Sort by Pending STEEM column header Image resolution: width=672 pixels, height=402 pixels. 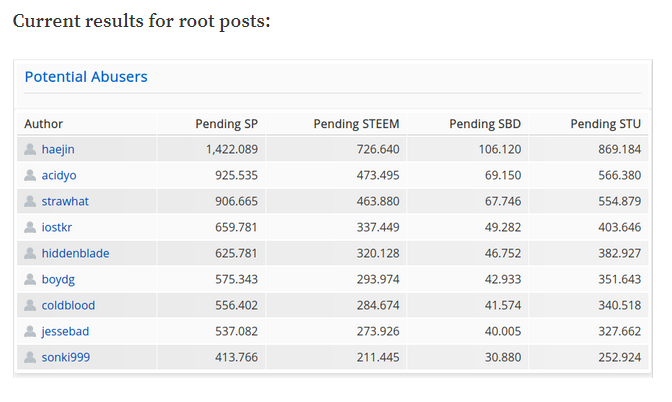click(x=356, y=124)
